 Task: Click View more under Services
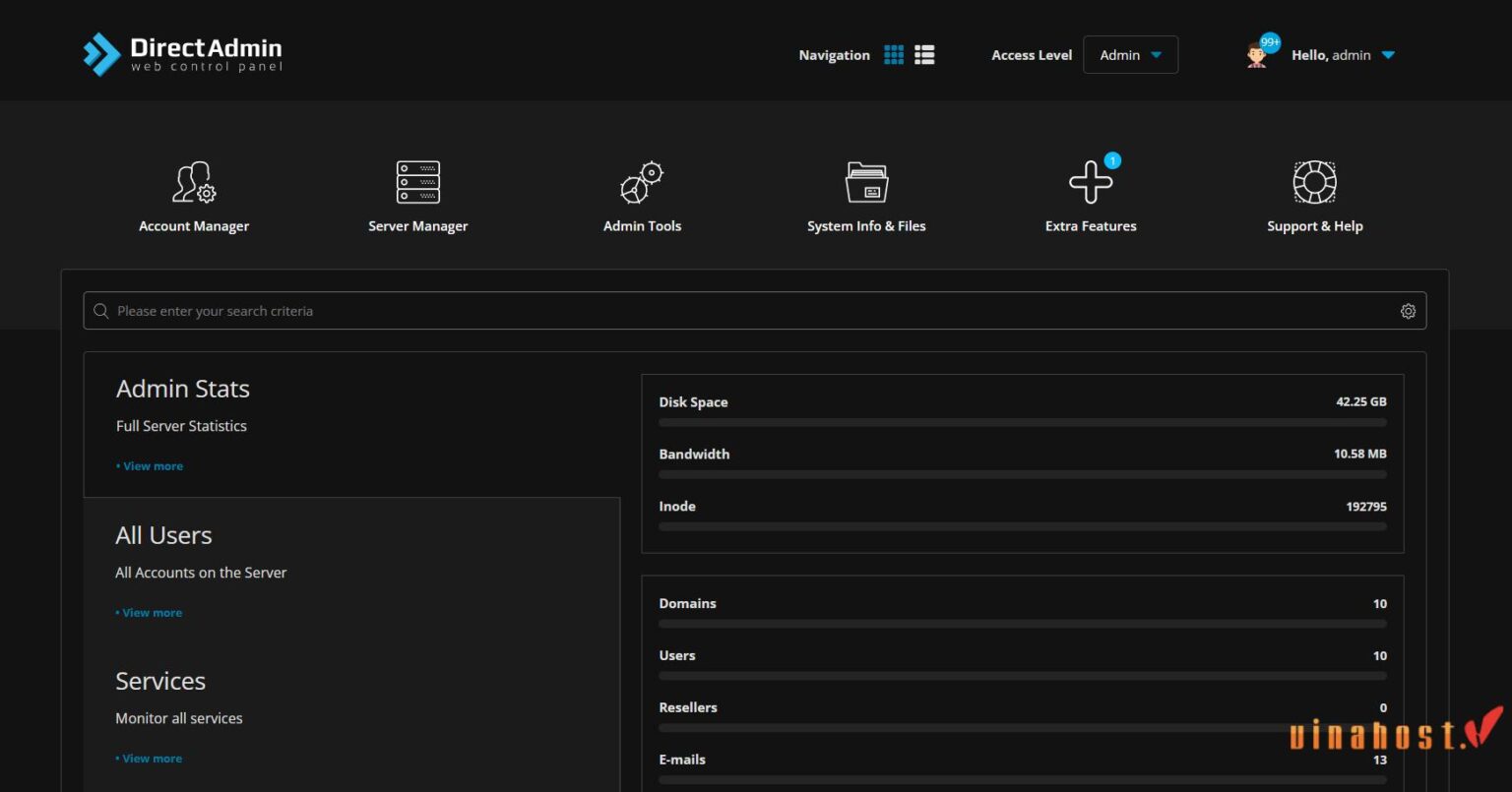tap(152, 759)
